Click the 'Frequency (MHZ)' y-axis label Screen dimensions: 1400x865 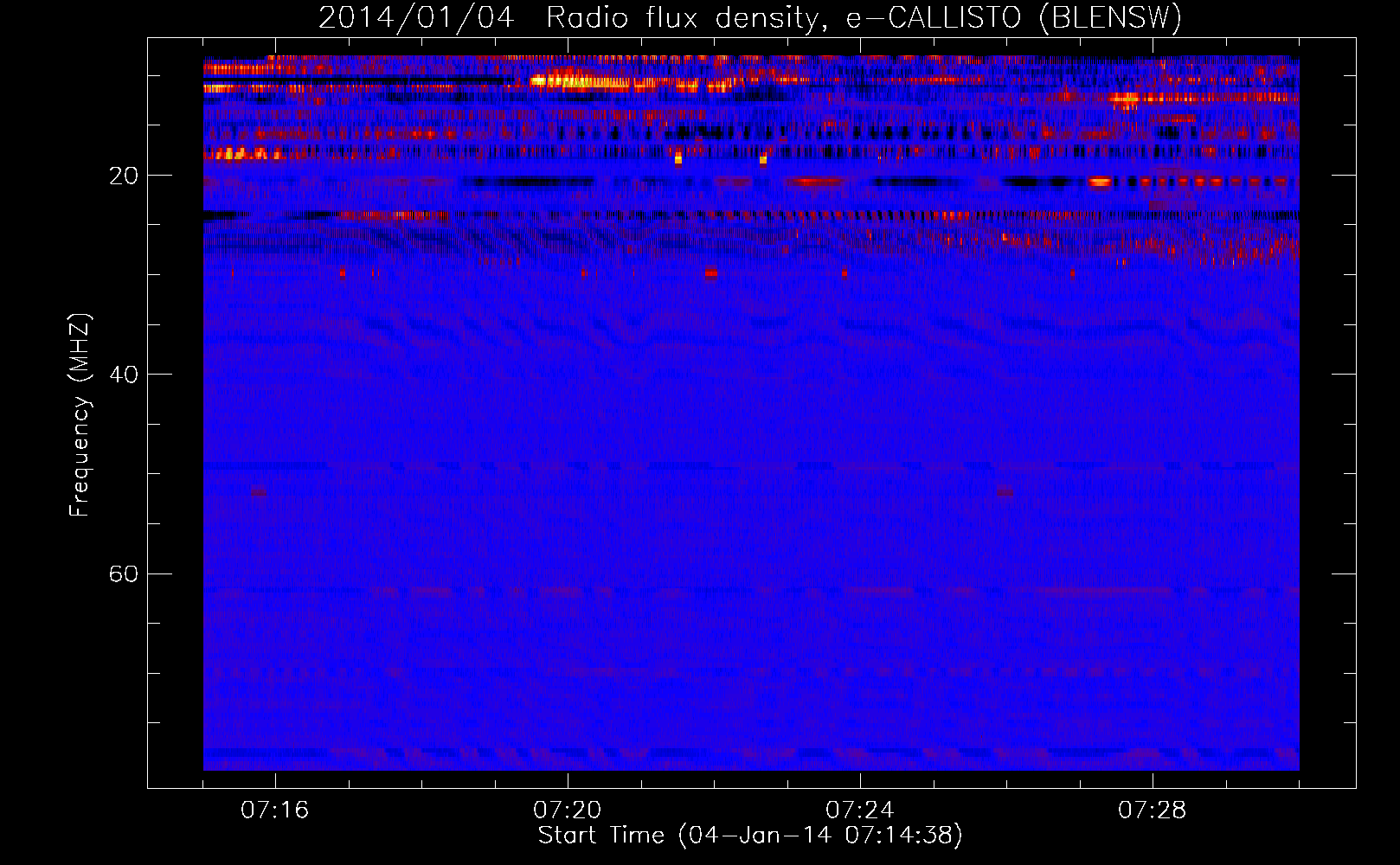click(x=80, y=415)
